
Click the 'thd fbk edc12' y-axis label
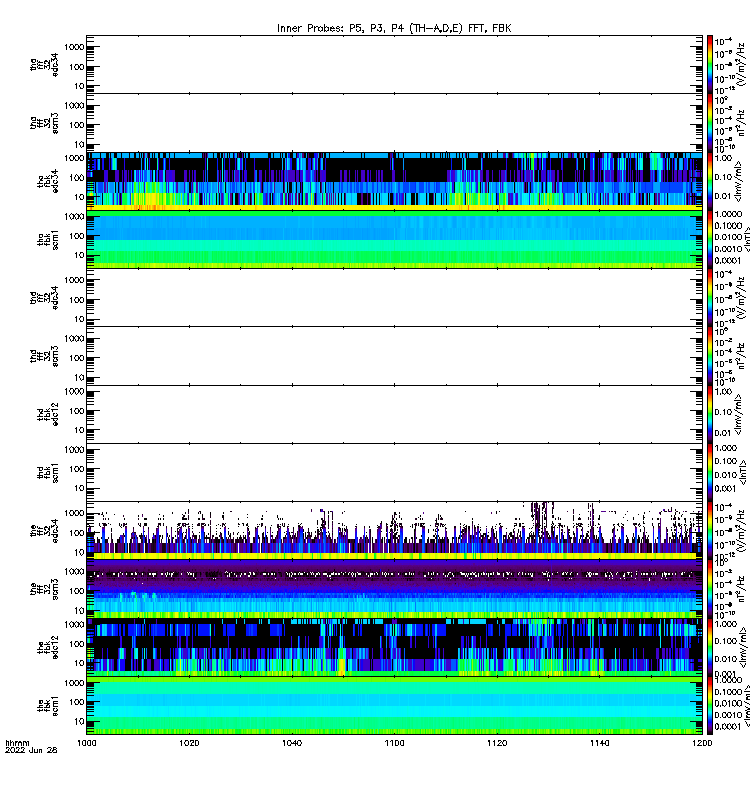[x=48, y=414]
